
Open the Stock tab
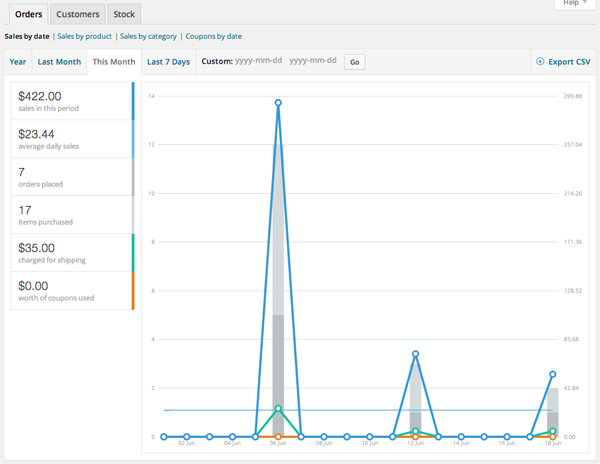pos(125,14)
